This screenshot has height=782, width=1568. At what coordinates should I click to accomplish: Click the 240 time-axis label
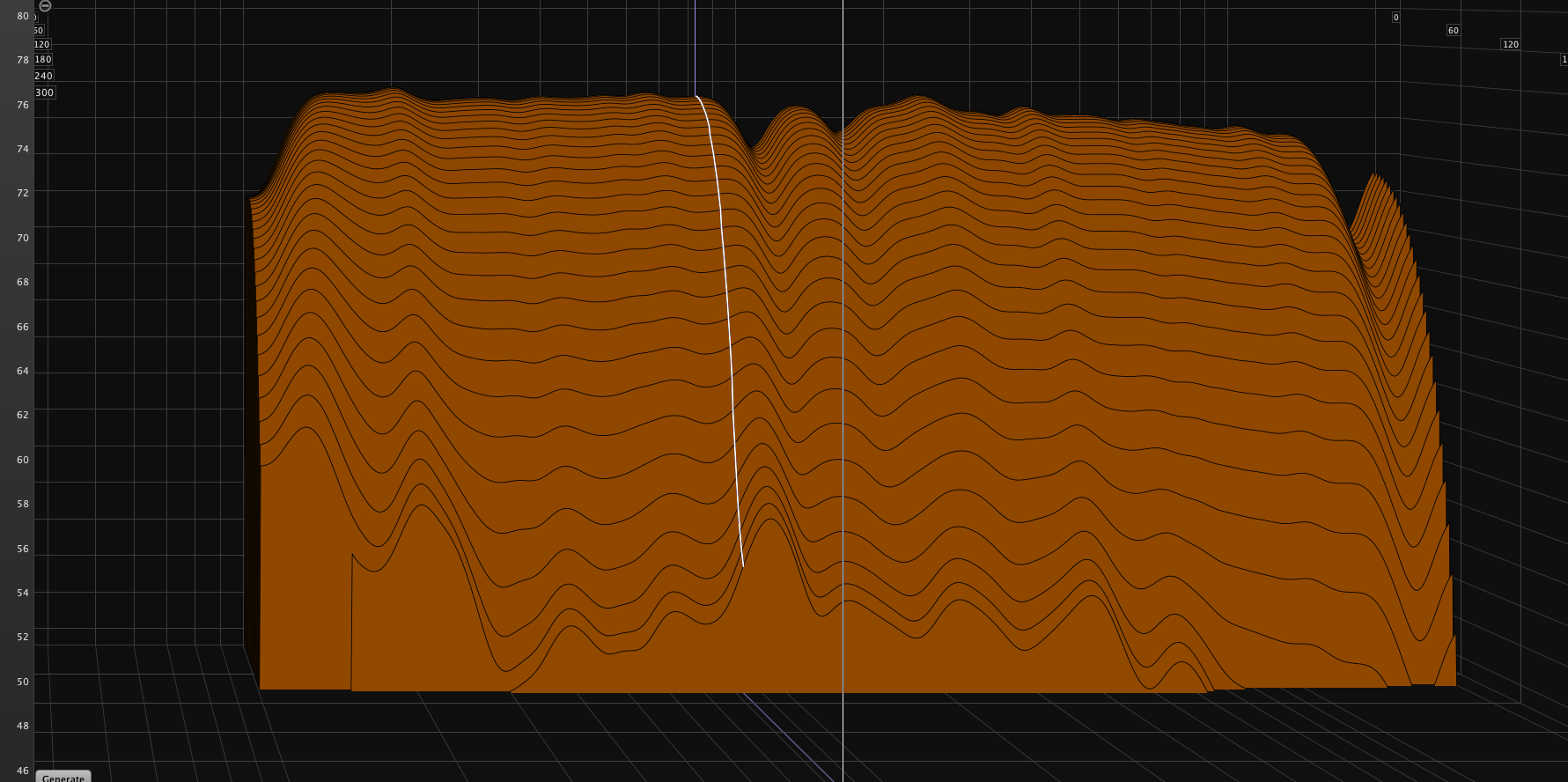pos(44,76)
